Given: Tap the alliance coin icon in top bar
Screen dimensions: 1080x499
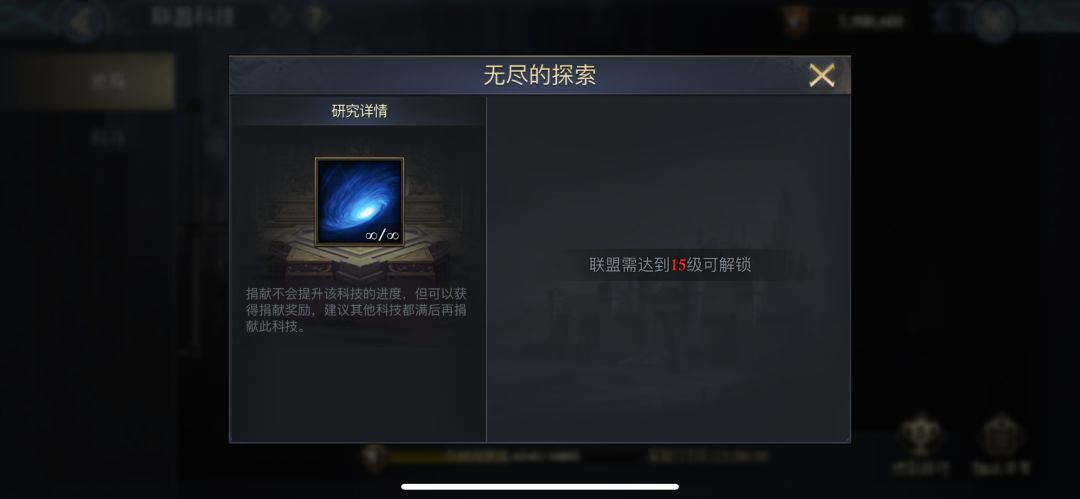Looking at the screenshot, I should point(796,20).
